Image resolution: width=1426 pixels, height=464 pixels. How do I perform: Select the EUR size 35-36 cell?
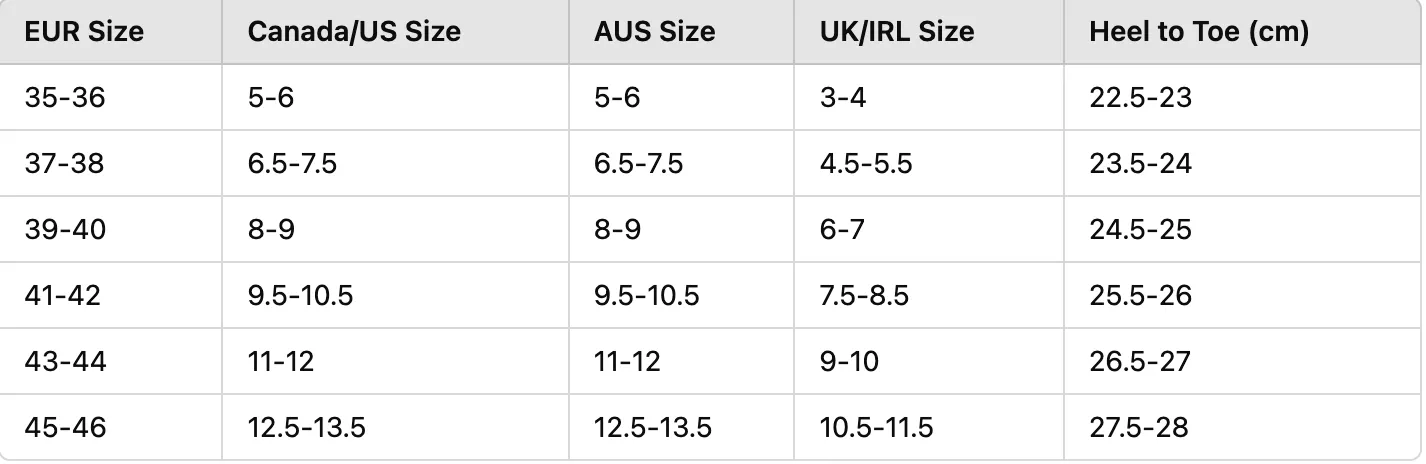111,97
